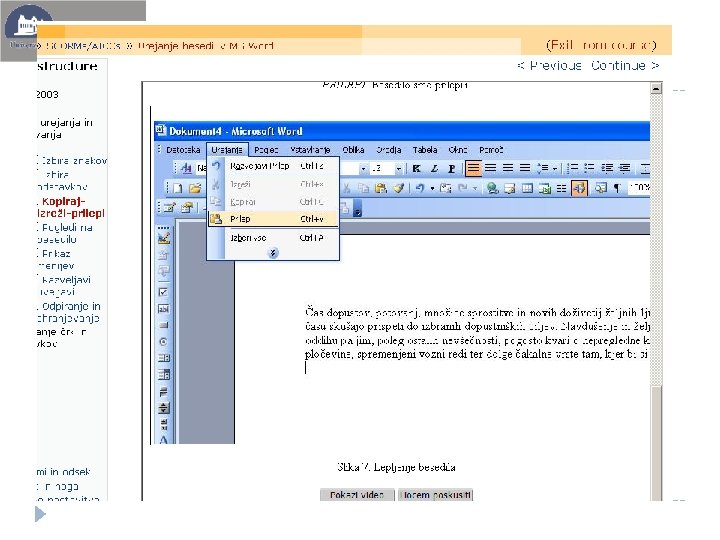The image size is (720, 540).
Task: Click the university logo at top left
Action: (x=28, y=27)
